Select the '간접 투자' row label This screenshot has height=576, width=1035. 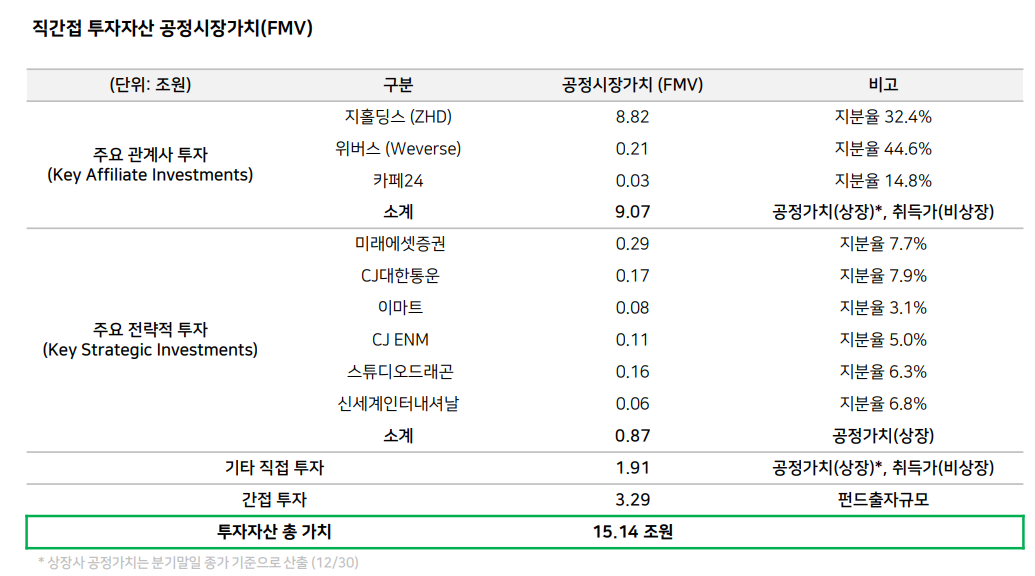click(274, 499)
